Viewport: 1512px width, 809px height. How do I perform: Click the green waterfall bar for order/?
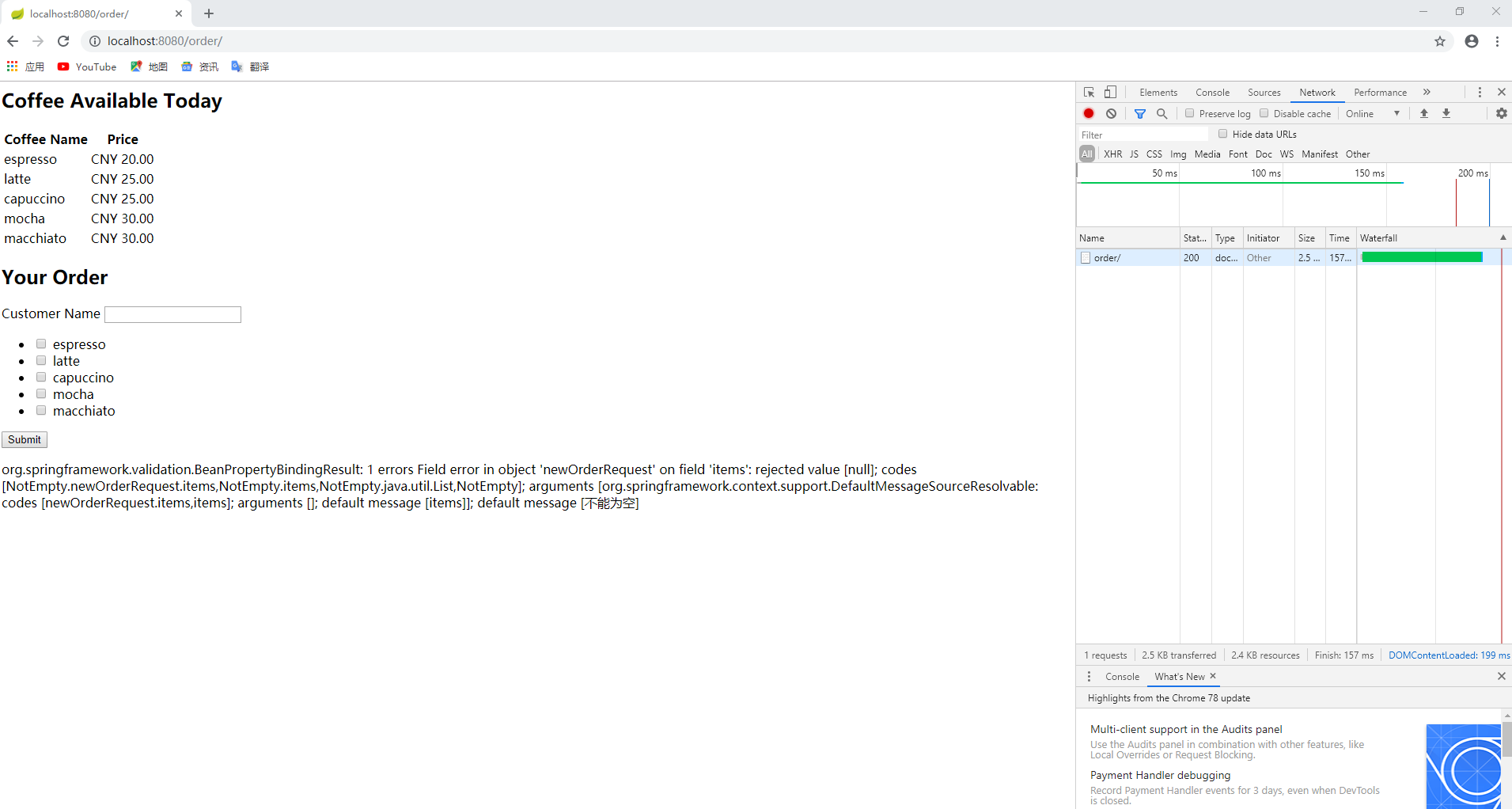pos(1422,257)
